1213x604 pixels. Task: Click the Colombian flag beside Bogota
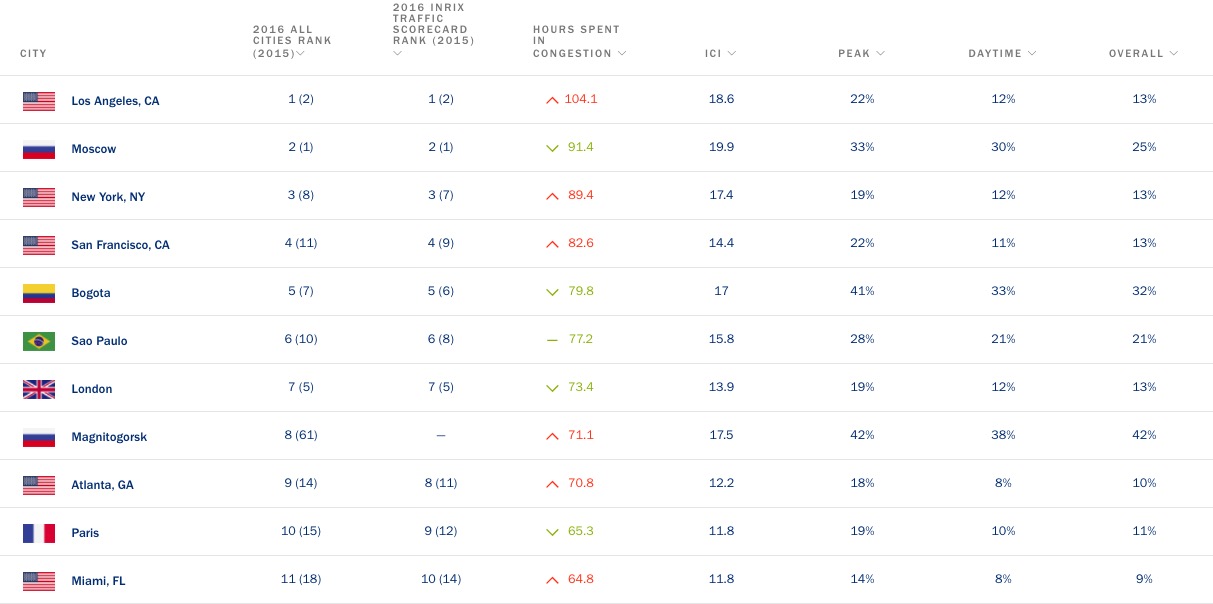[39, 293]
